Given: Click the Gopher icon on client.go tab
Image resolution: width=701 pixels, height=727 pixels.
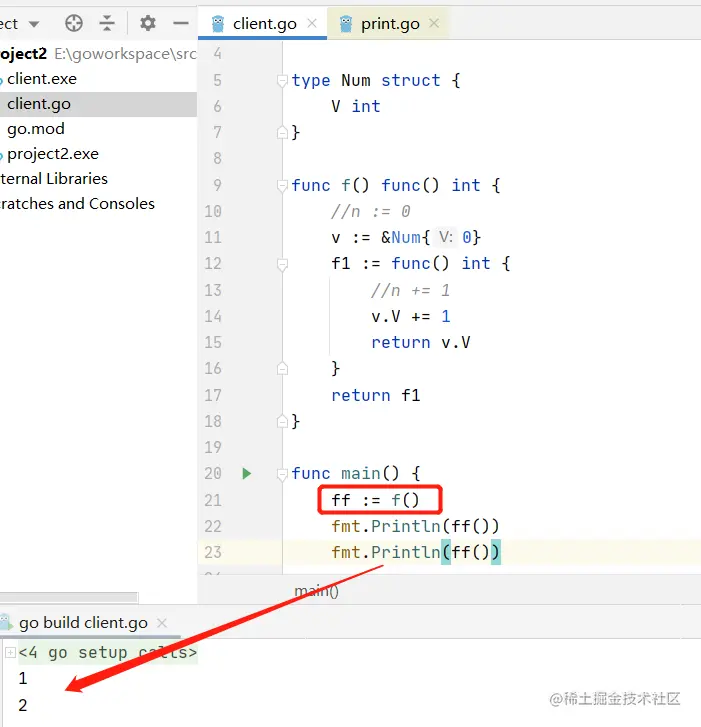Looking at the screenshot, I should [218, 24].
